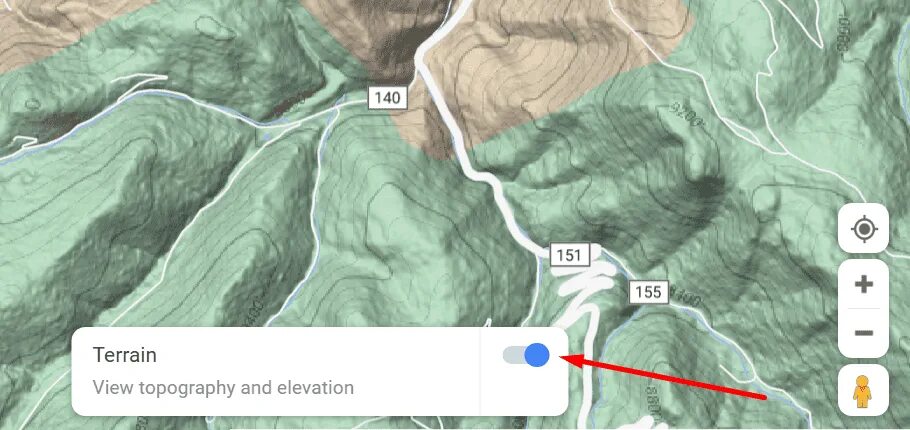Click the route 151 road shield
910x430 pixels.
pyautogui.click(x=569, y=255)
